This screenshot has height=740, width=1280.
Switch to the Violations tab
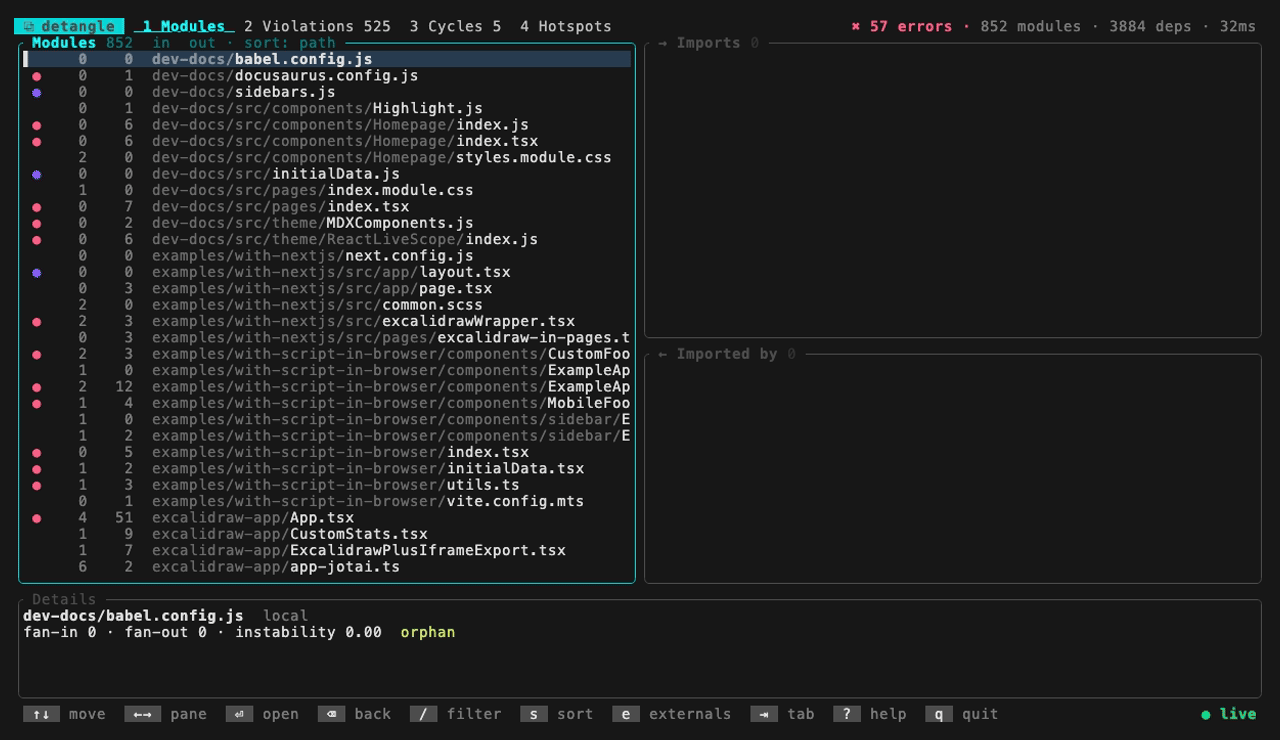tap(317, 27)
